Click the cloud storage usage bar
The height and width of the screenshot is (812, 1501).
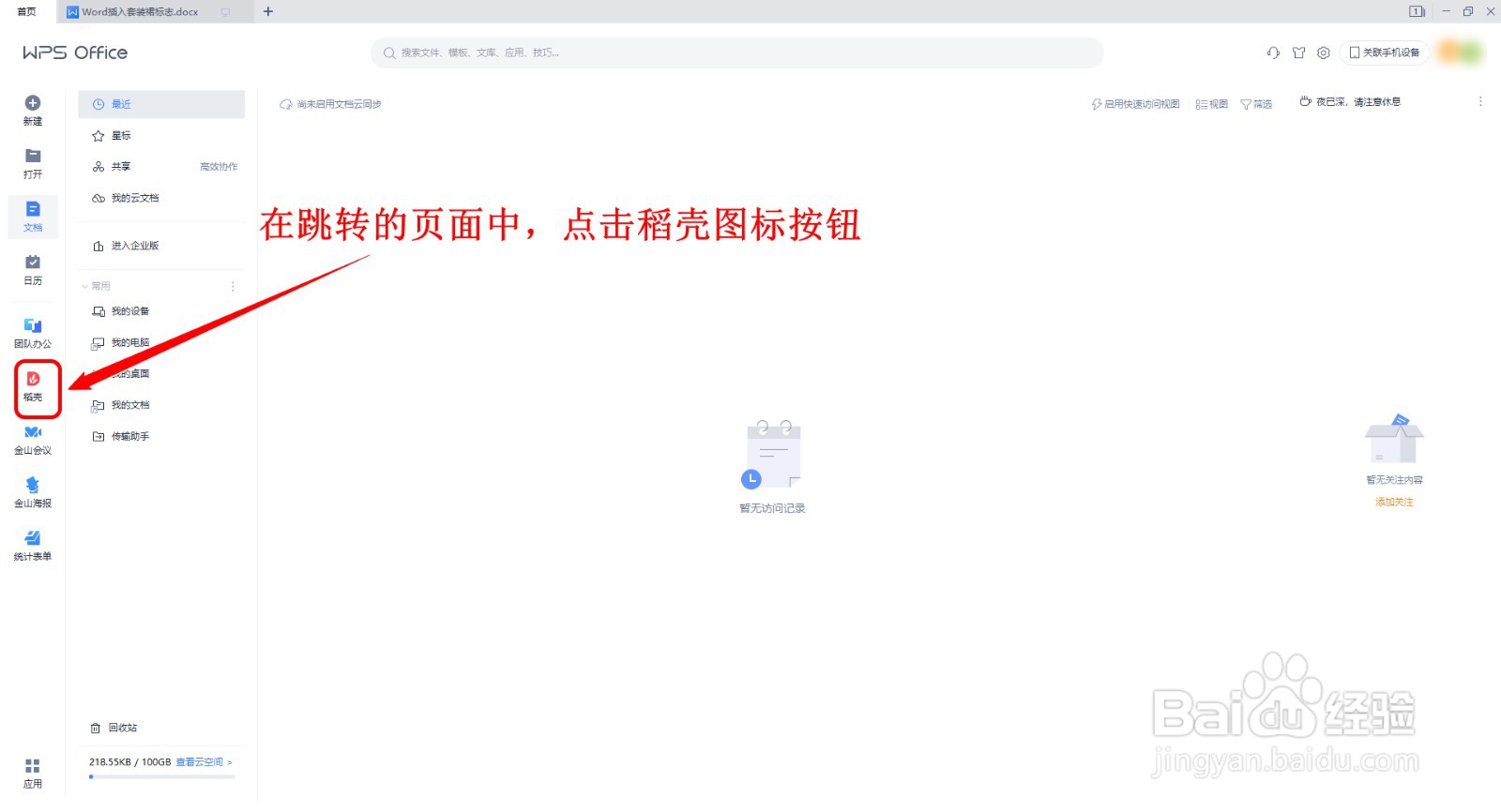[x=162, y=776]
